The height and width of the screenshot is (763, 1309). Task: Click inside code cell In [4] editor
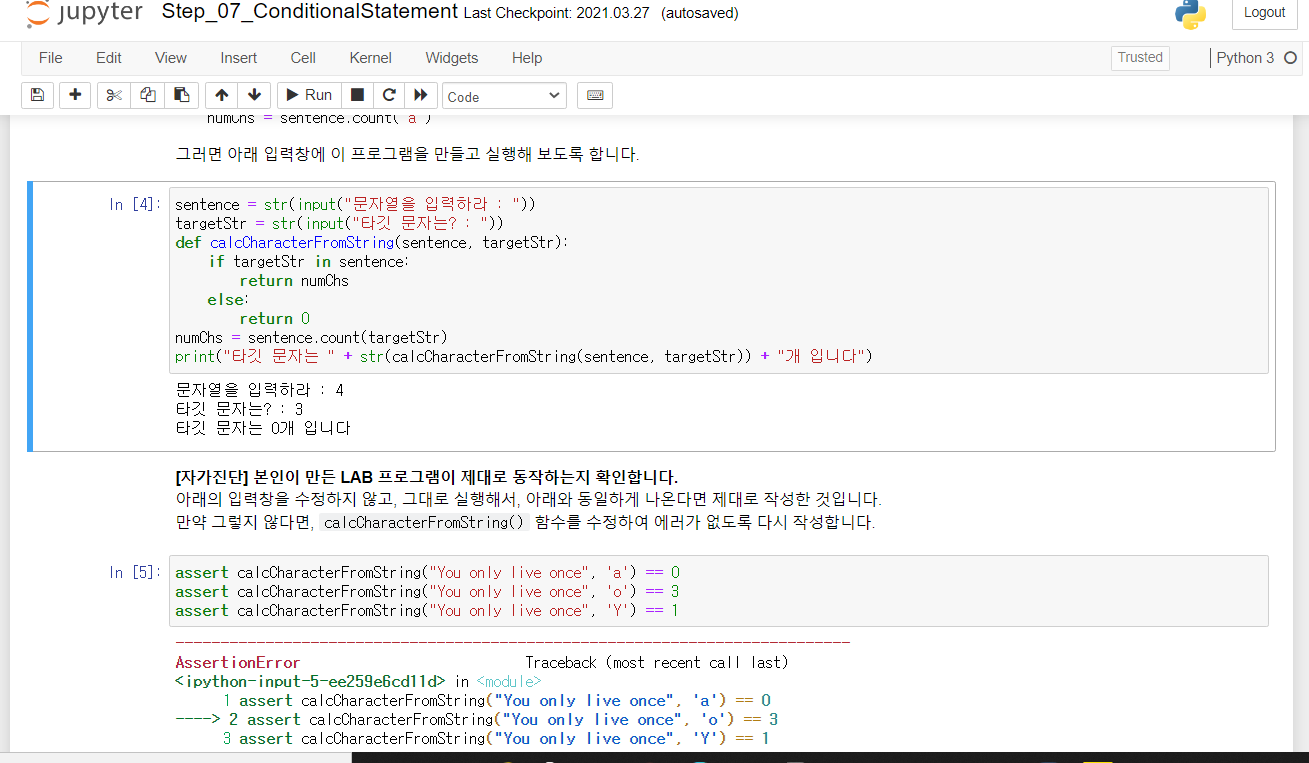[x=718, y=280]
